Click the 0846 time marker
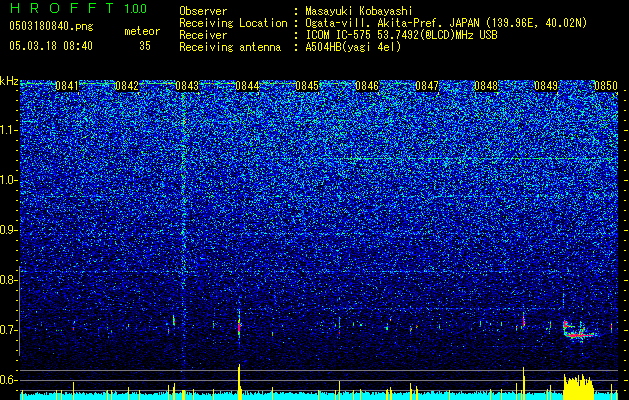Image resolution: width=629 pixels, height=400 pixels. (x=367, y=86)
